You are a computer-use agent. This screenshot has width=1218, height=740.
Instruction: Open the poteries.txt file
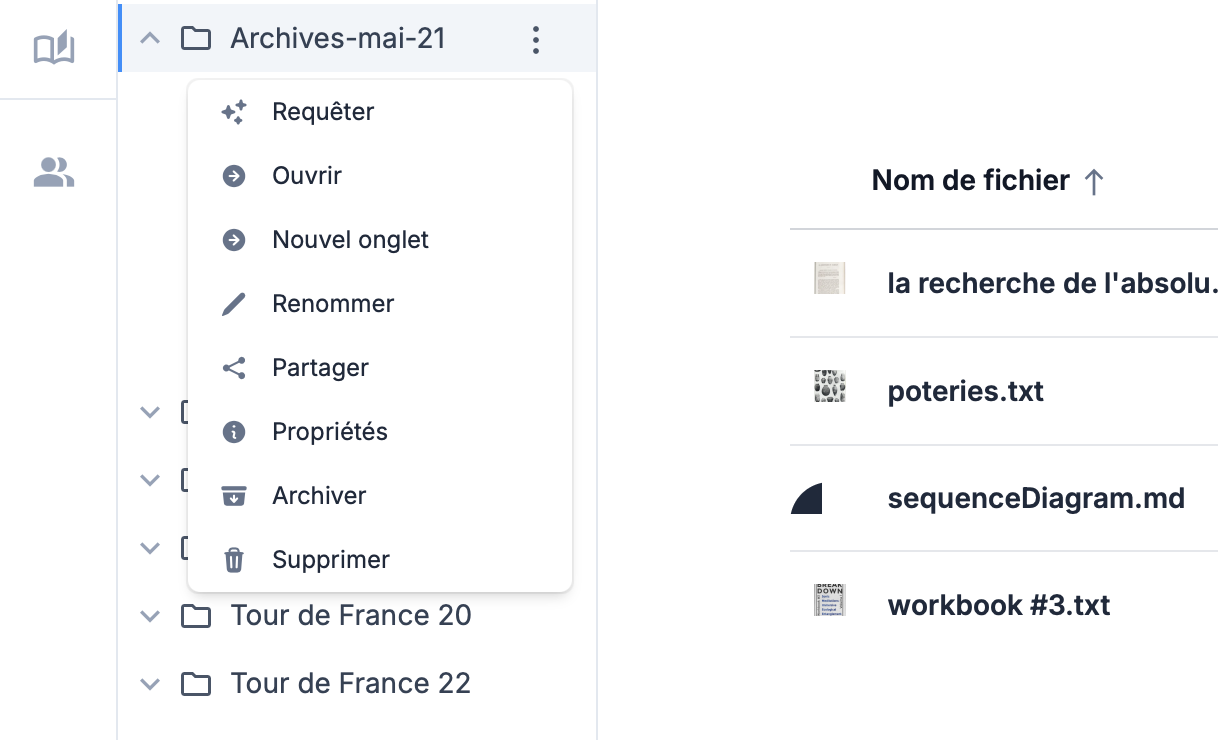[x=965, y=391]
